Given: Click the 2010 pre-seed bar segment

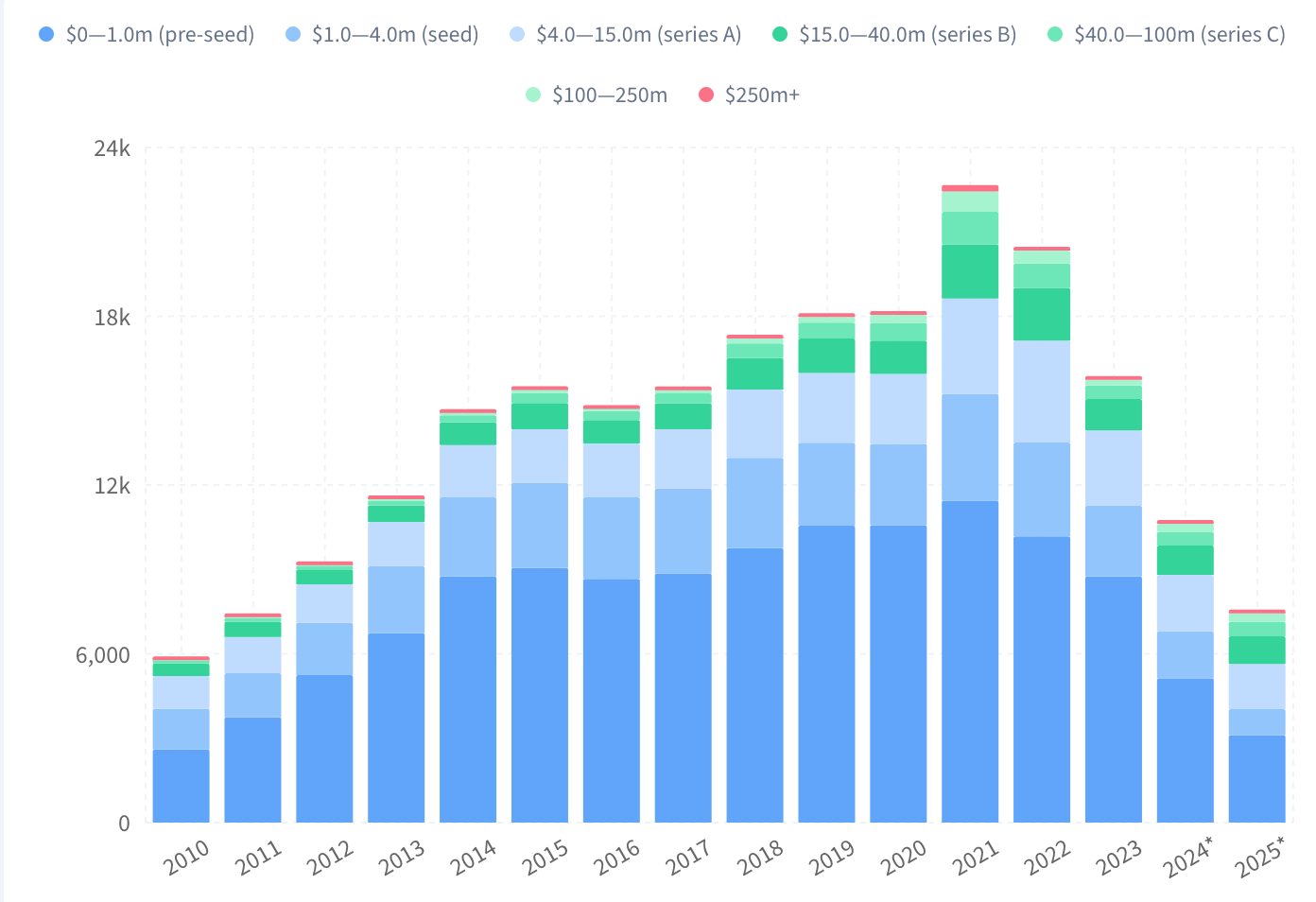Looking at the screenshot, I should (181, 785).
